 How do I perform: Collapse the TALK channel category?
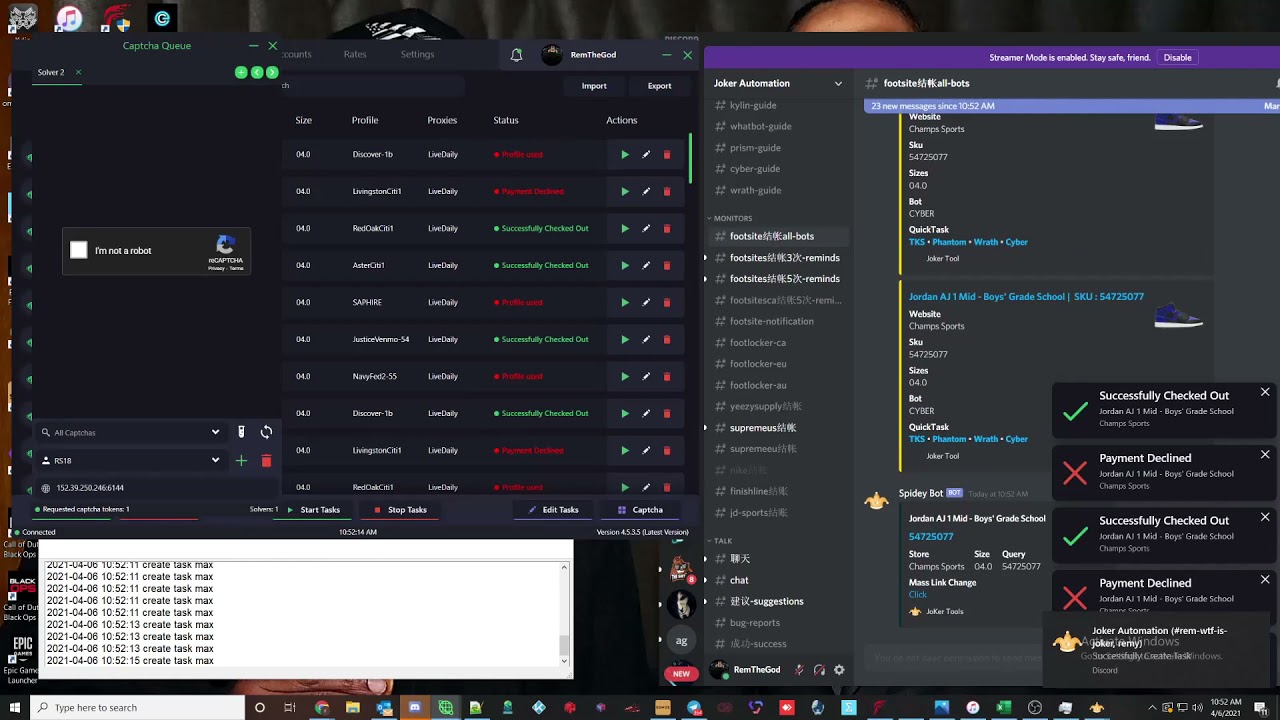pyautogui.click(x=722, y=541)
